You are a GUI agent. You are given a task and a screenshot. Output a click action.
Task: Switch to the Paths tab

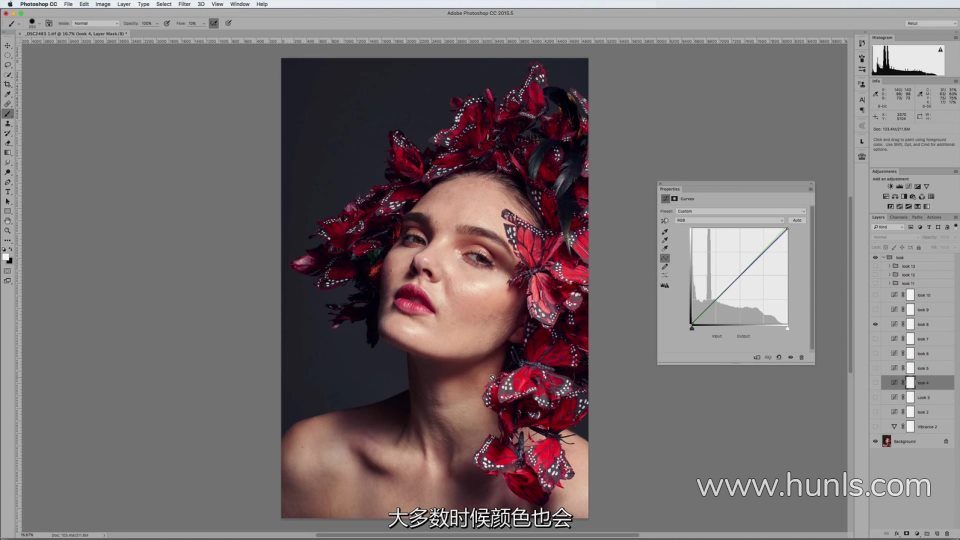coord(917,217)
